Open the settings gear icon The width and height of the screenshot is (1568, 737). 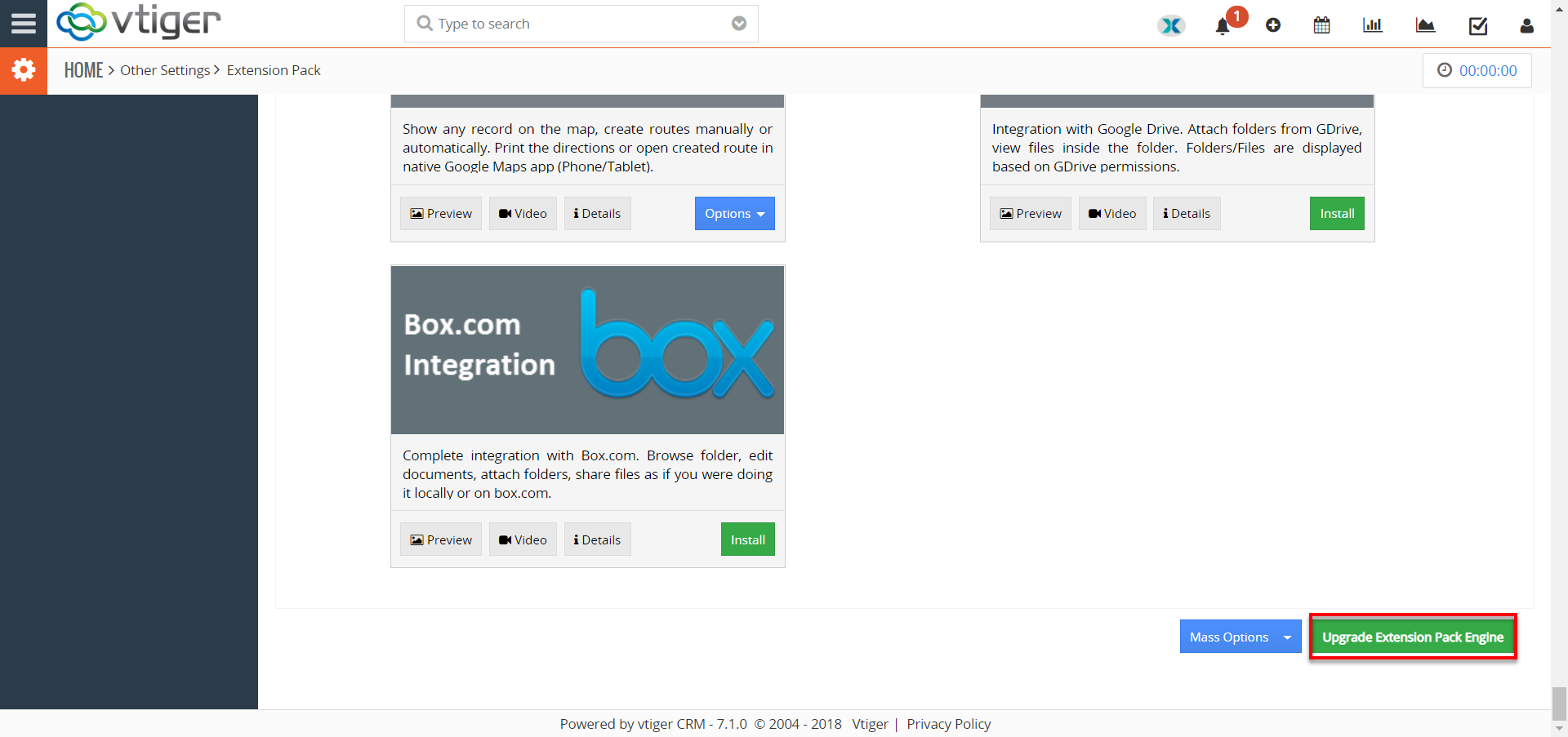point(24,70)
